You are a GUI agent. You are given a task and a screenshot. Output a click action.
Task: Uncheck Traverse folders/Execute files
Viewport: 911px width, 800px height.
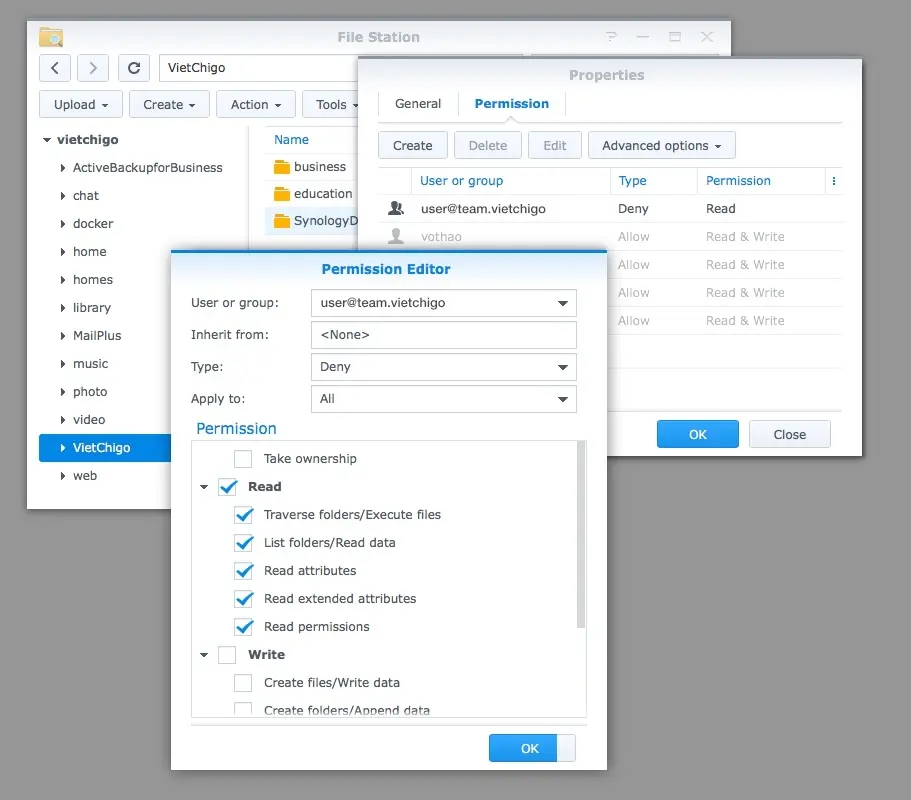(x=243, y=515)
